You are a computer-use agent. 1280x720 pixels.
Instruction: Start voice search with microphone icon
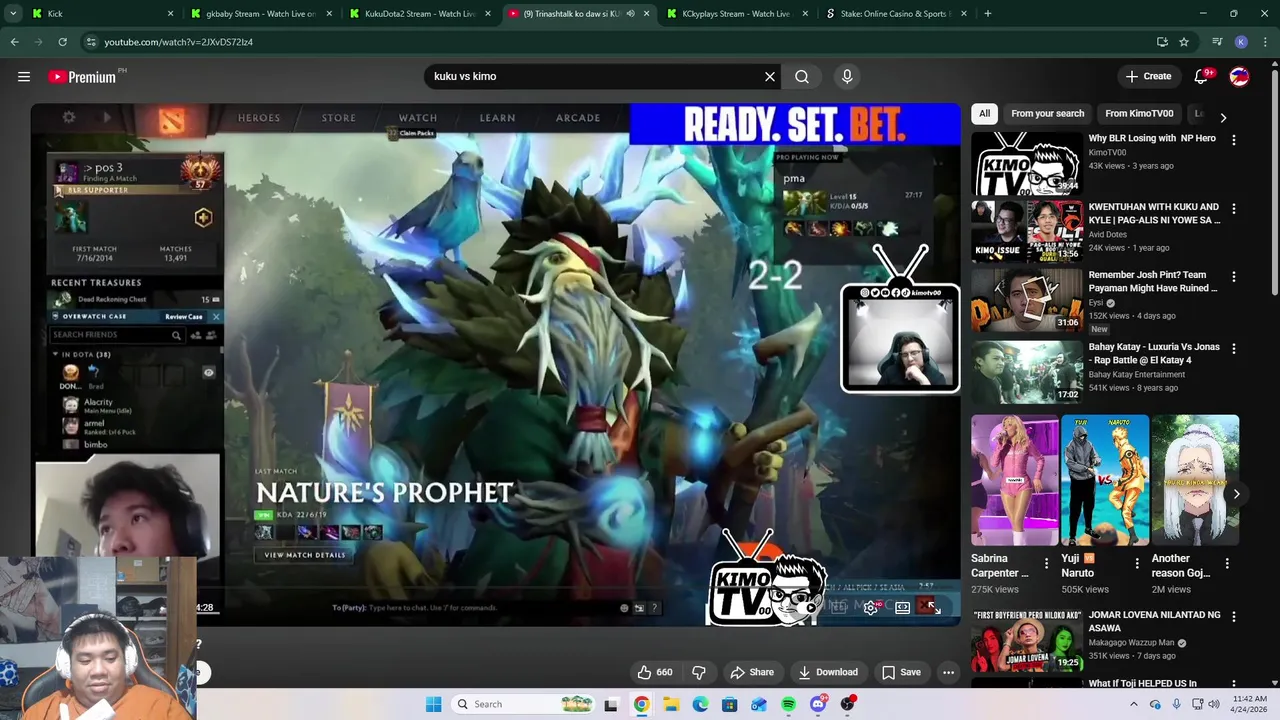(x=847, y=76)
